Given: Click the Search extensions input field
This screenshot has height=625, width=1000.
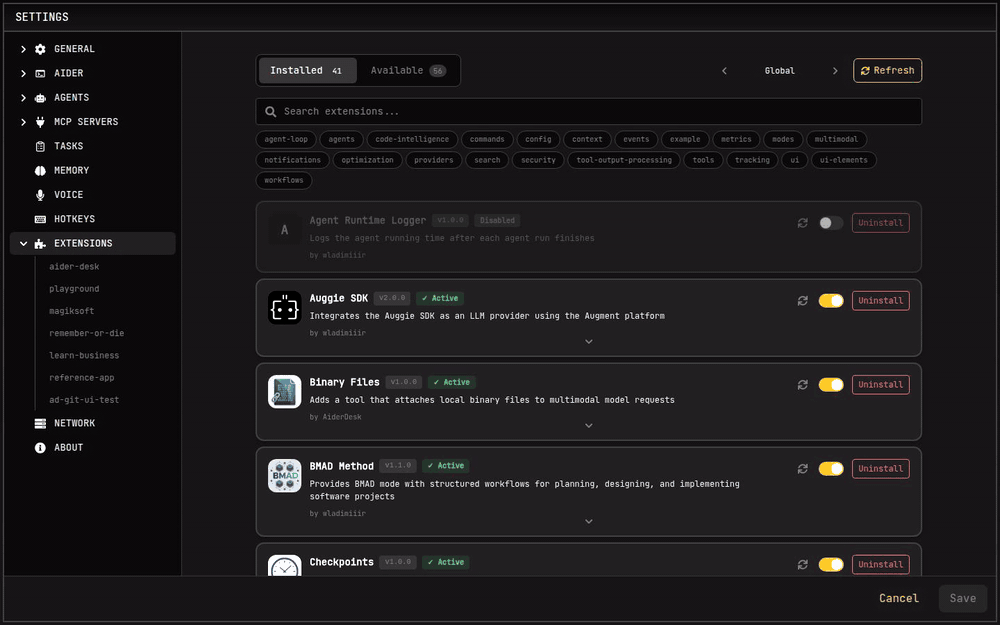Looking at the screenshot, I should pos(589,112).
